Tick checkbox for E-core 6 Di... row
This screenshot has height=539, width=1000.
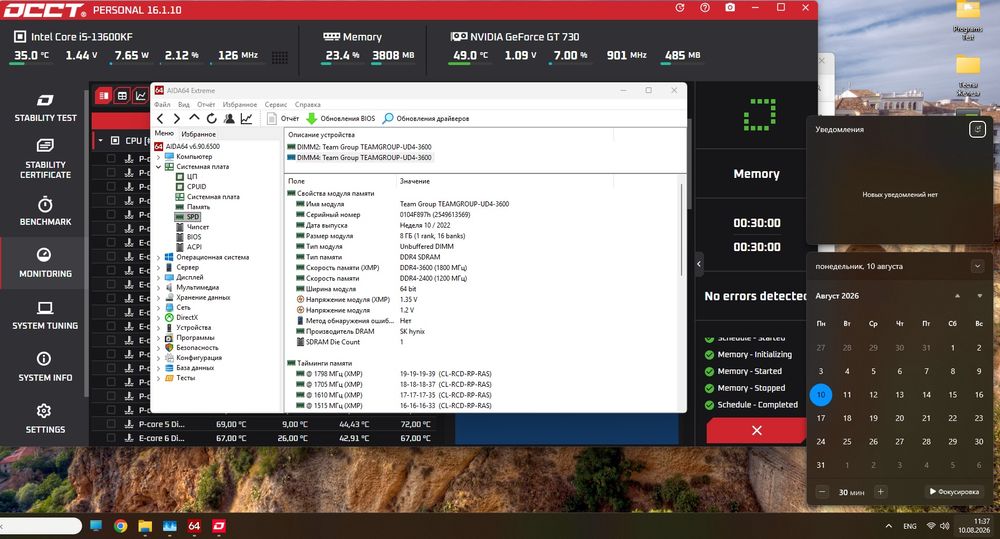coord(111,438)
